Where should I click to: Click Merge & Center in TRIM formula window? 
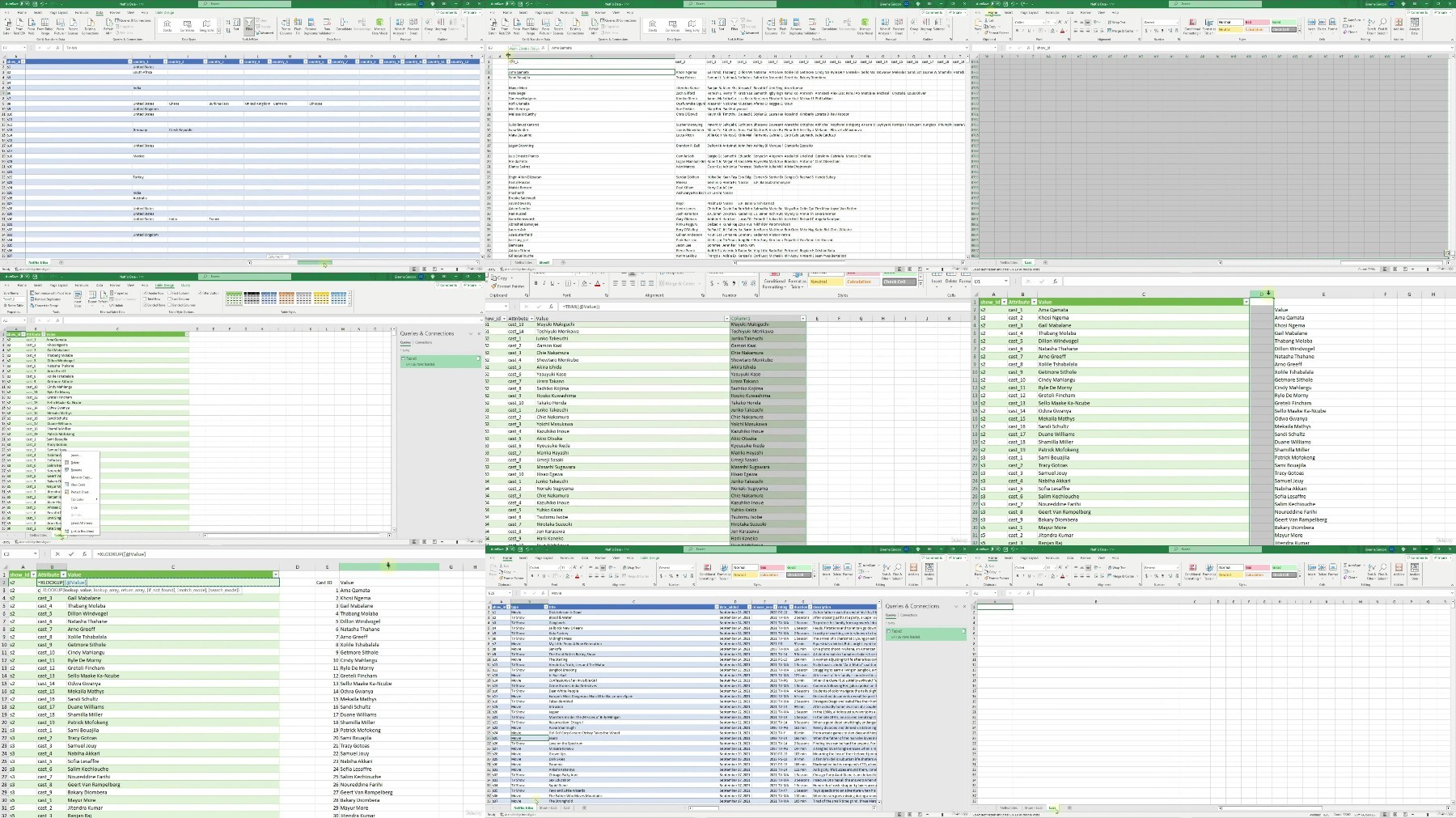tap(678, 283)
